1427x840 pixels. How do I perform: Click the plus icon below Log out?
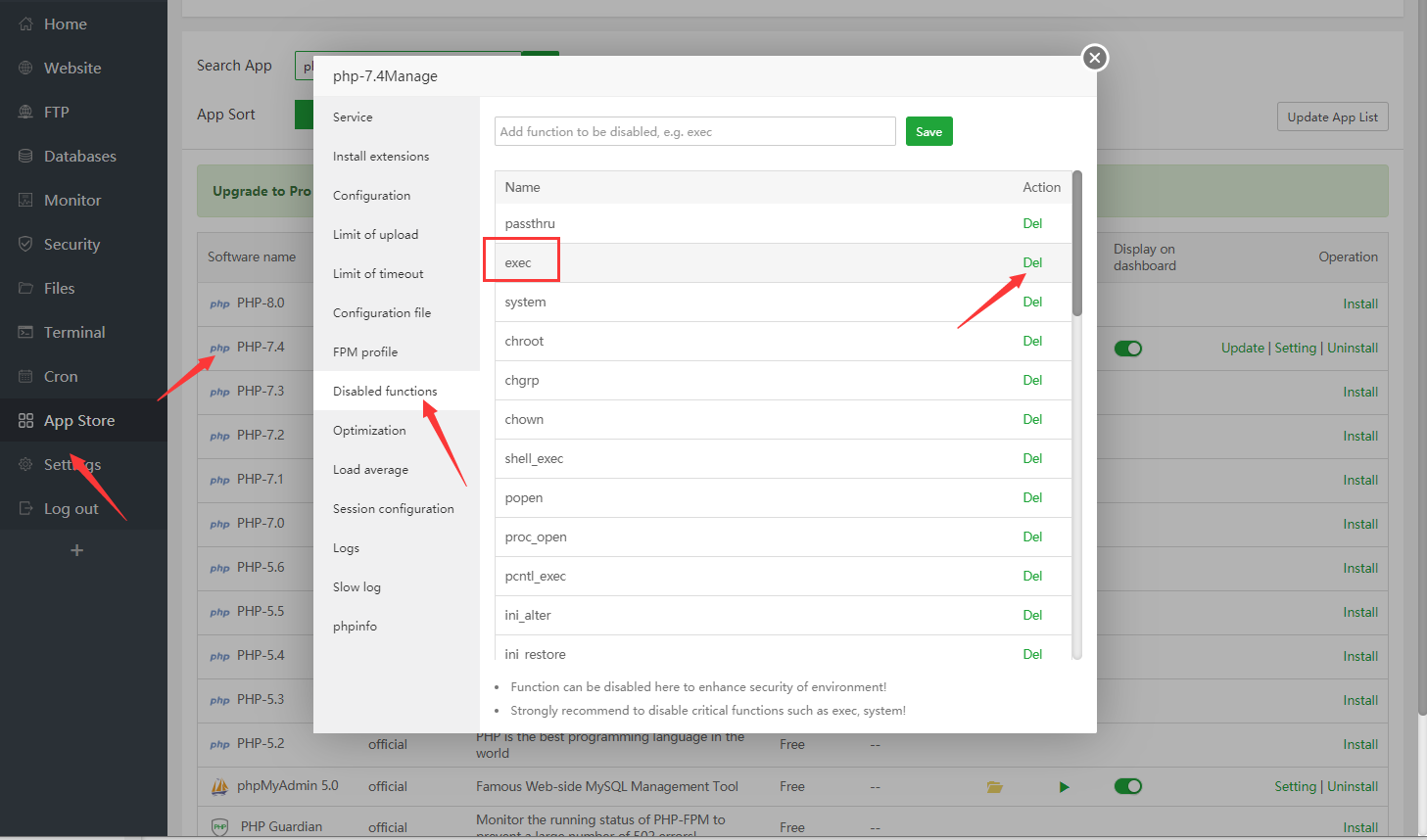pos(77,550)
